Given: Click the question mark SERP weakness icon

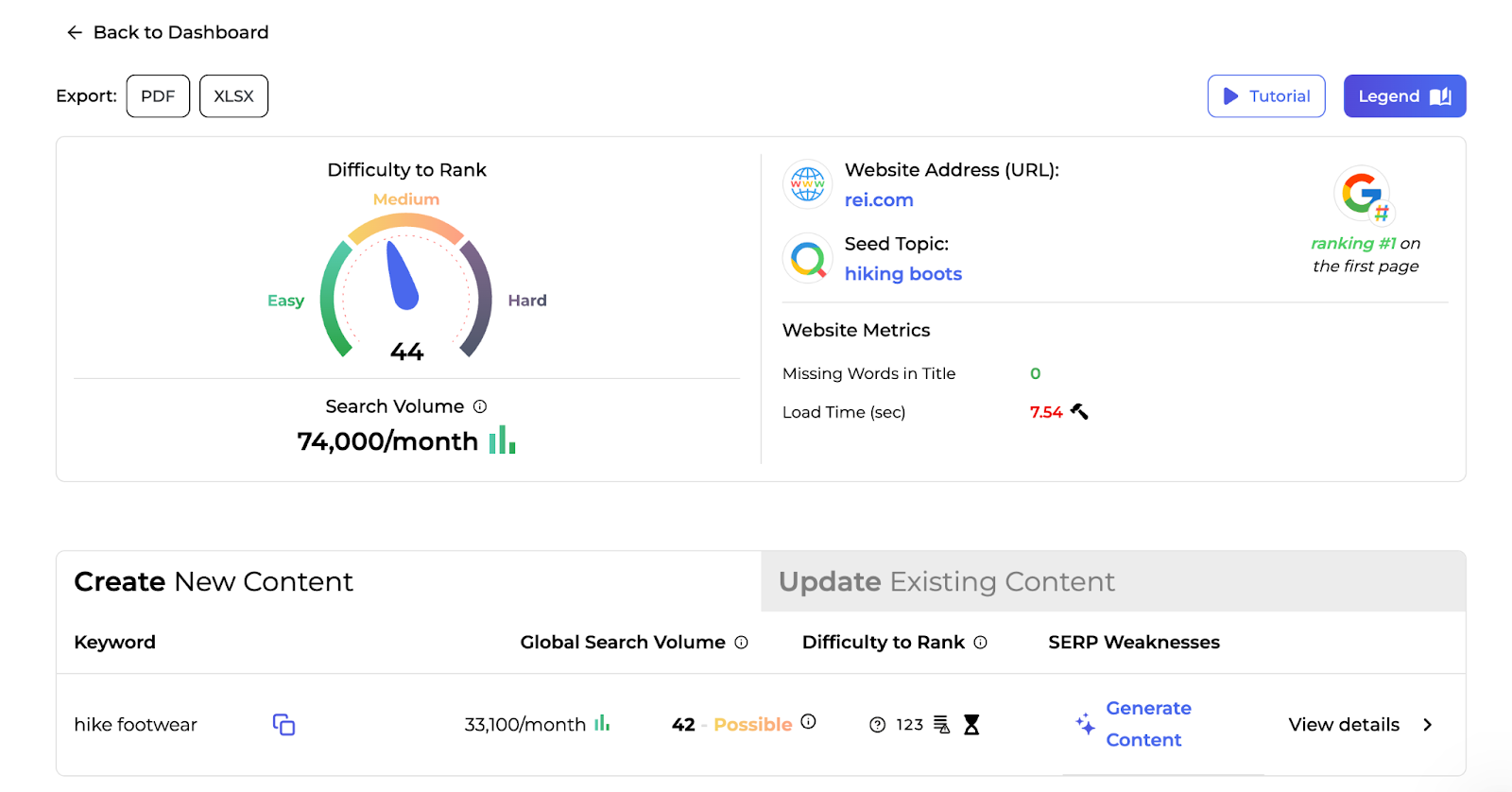Looking at the screenshot, I should 877,725.
